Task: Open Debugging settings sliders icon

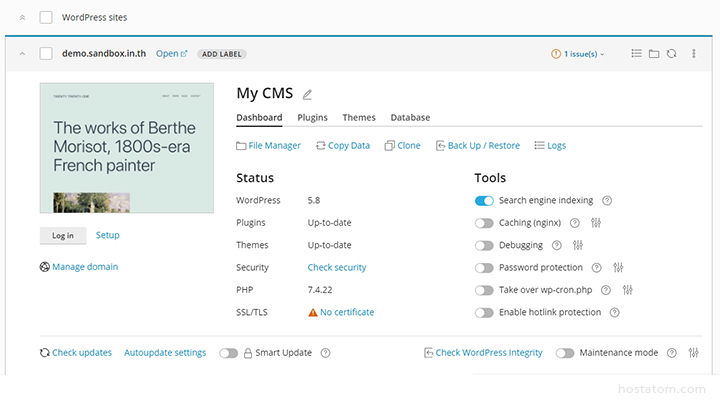Action: pos(578,245)
